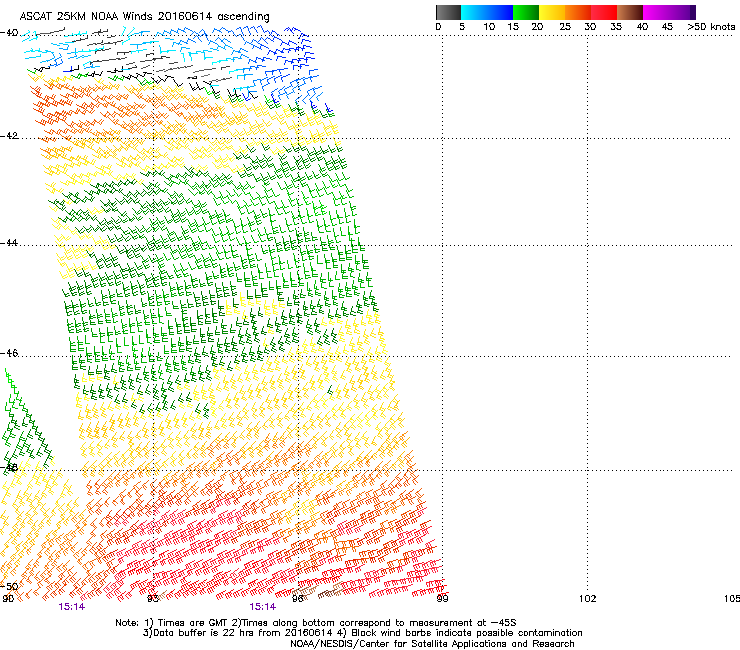
Task: Click the '-46' latitude axis label
Action: (9, 353)
